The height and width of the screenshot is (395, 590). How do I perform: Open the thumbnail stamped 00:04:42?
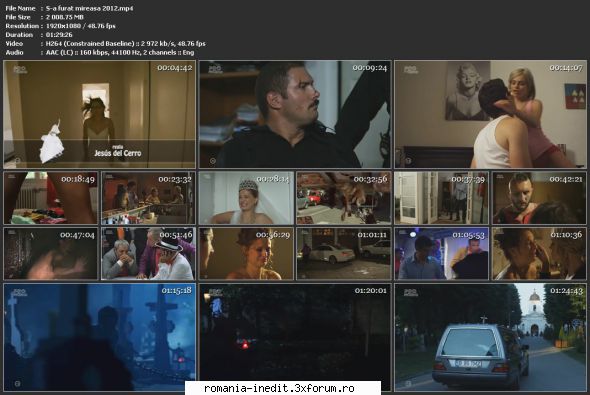[100, 114]
